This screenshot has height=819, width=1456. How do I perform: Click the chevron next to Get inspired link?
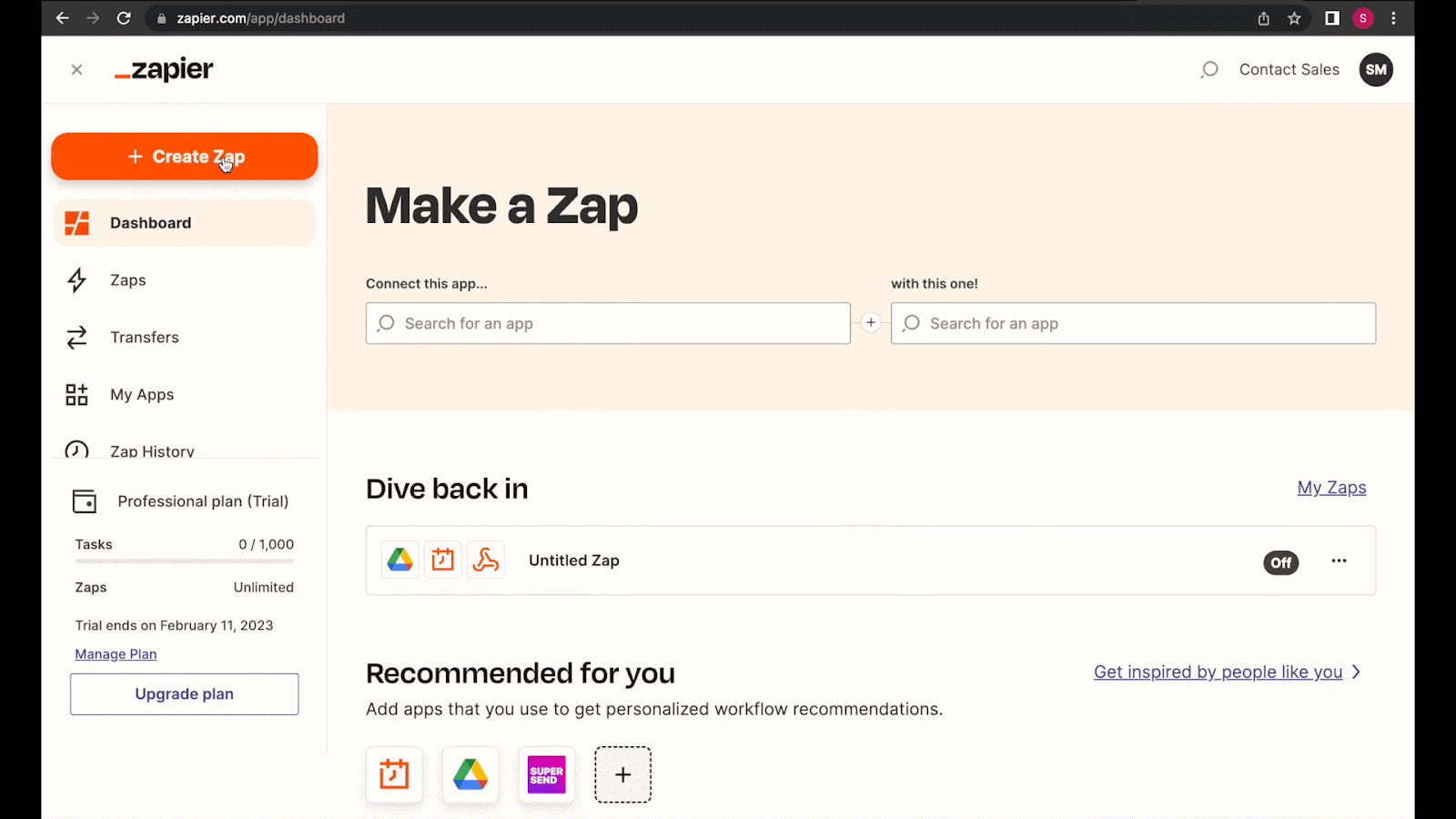pos(1356,672)
